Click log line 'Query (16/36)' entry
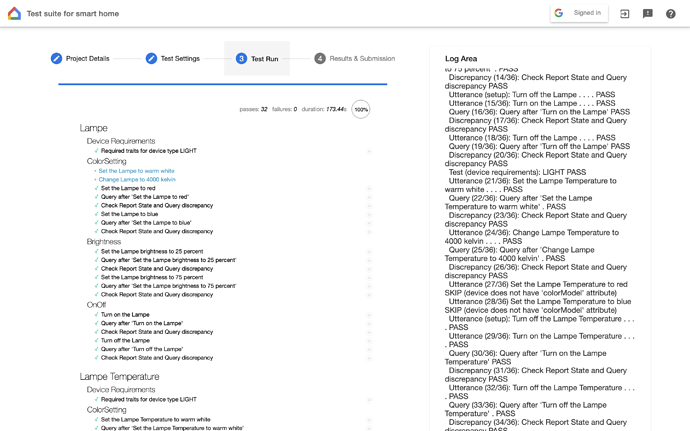 540,112
